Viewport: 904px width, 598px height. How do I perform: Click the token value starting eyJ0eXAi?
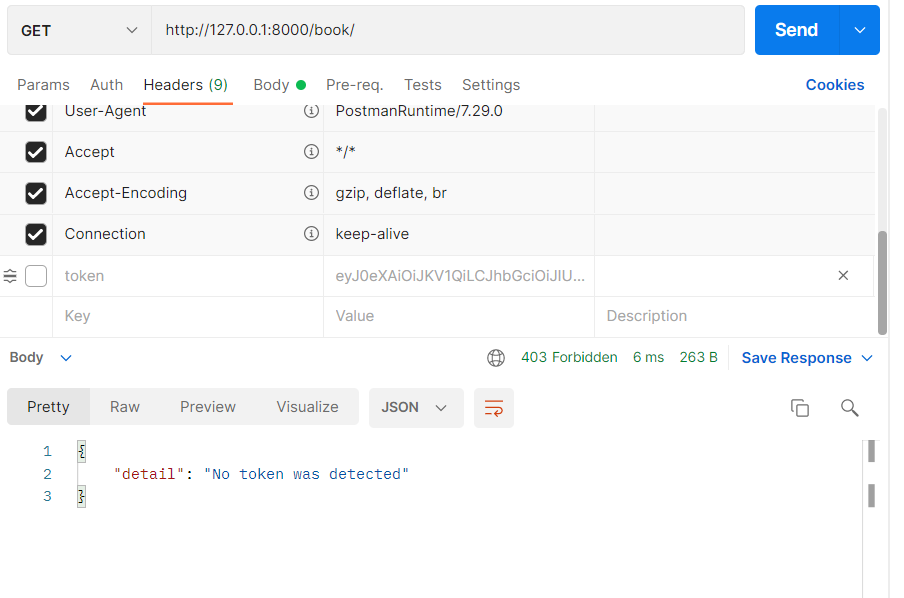(459, 276)
